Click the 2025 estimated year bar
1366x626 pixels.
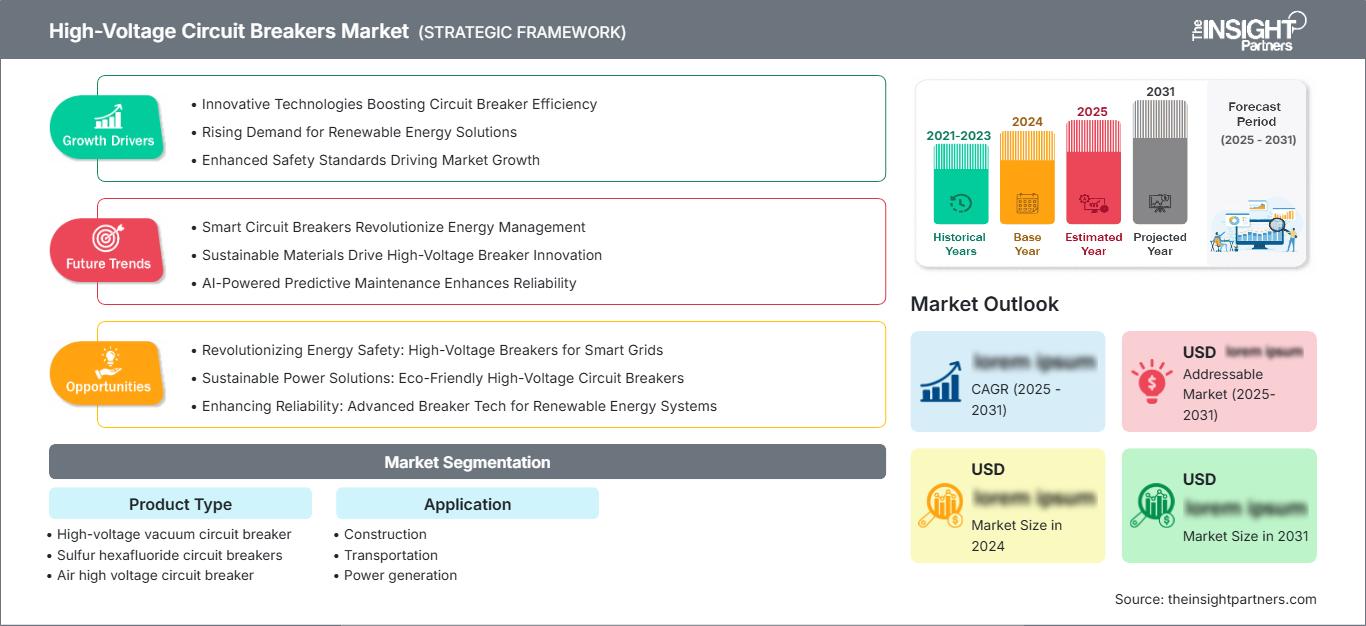tap(1093, 172)
